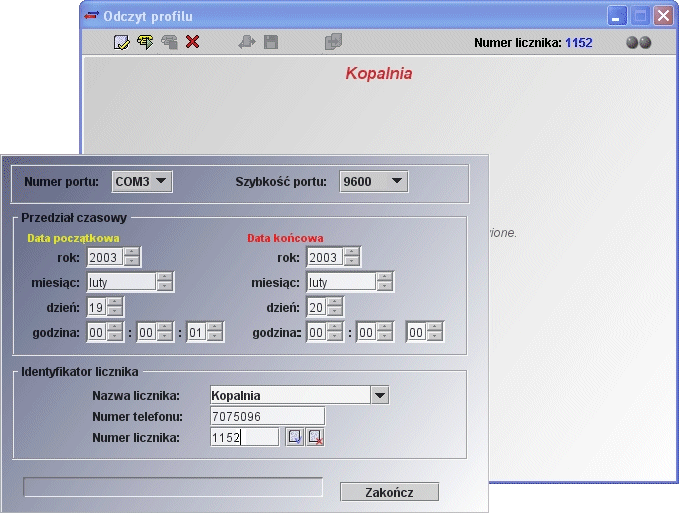Expand the Nazwa licznika Kopalnia dropdown

coord(379,395)
